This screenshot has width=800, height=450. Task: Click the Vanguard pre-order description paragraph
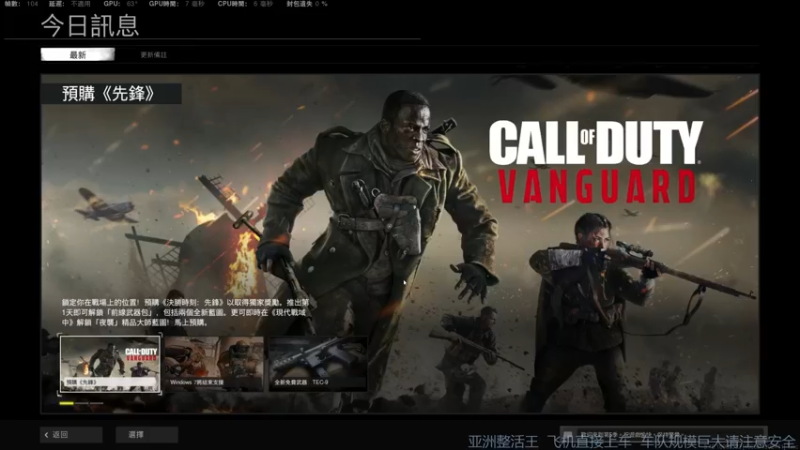point(185,312)
